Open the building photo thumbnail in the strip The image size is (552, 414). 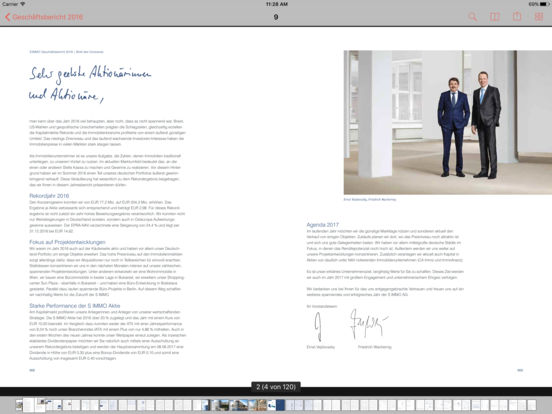pos(238,405)
